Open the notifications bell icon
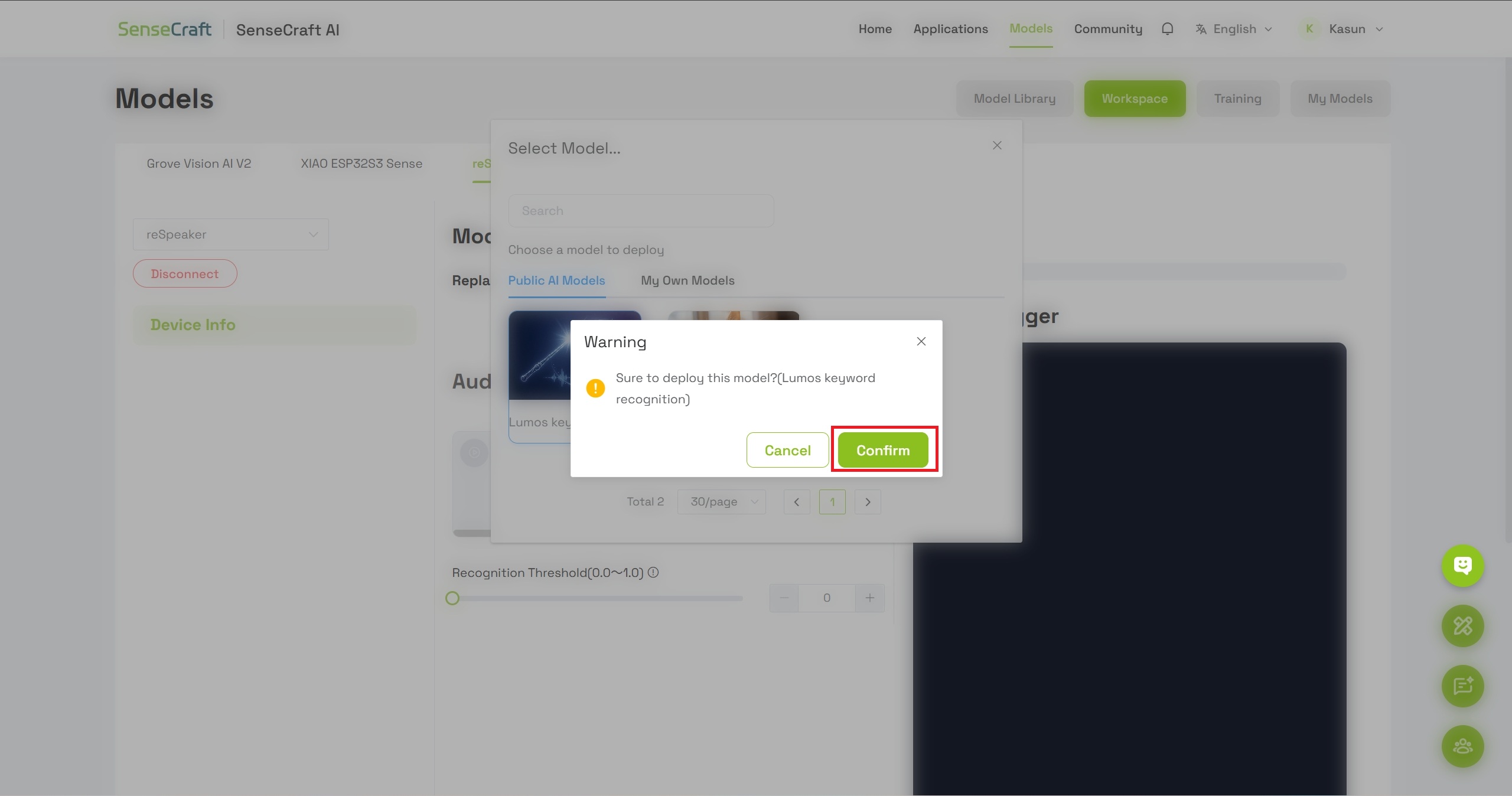This screenshot has width=1512, height=796. (x=1167, y=29)
